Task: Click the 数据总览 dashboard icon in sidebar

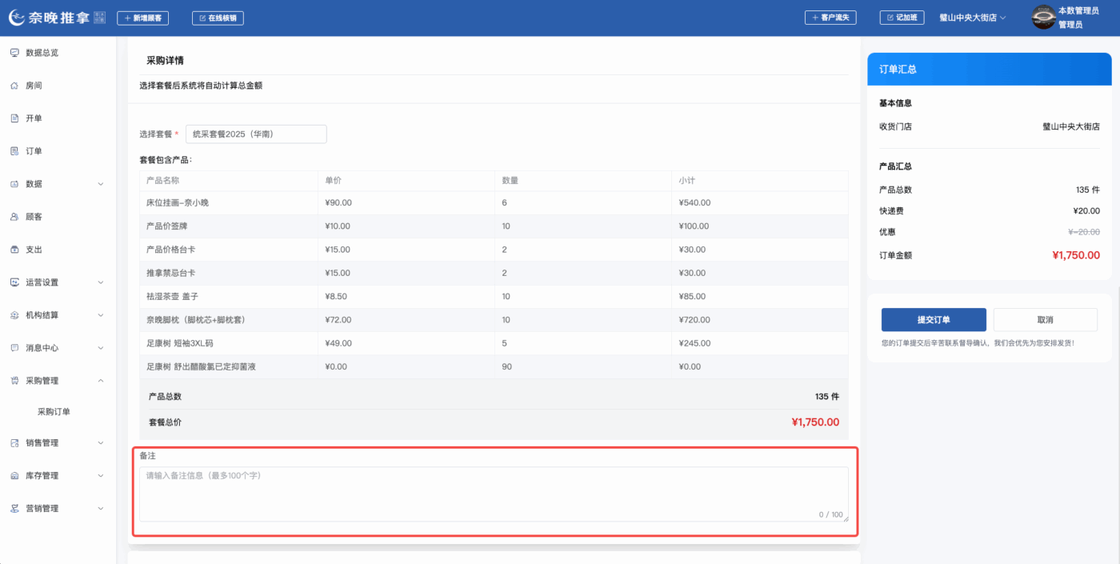Action: coord(14,53)
